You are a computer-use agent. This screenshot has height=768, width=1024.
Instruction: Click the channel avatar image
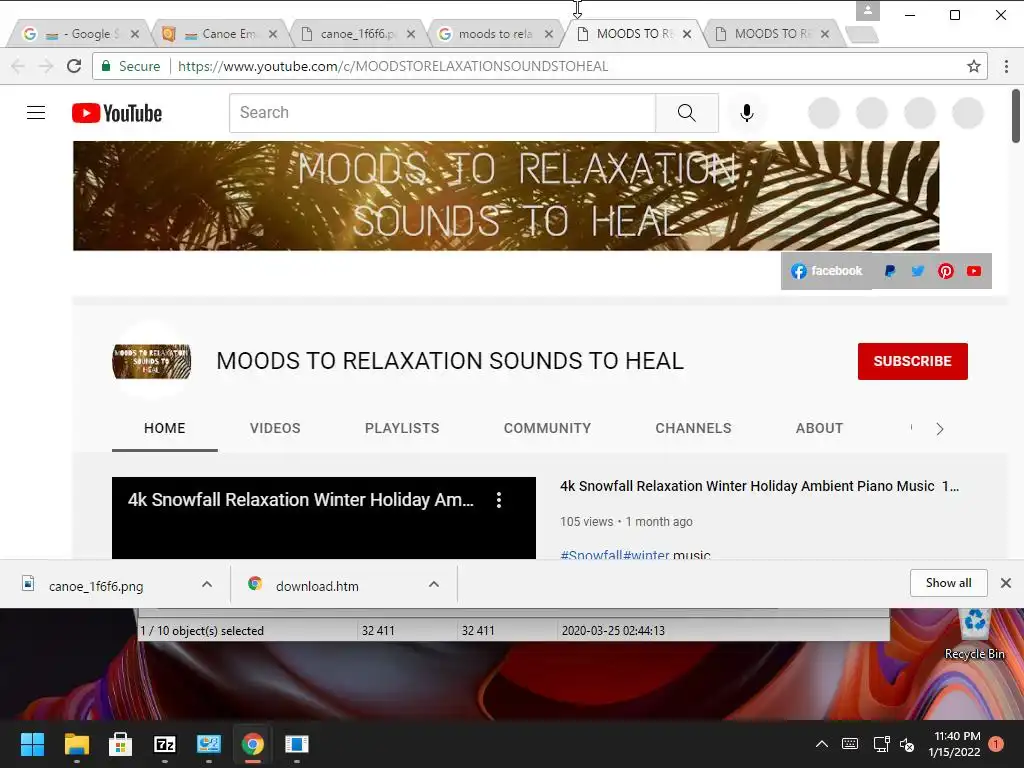click(152, 361)
